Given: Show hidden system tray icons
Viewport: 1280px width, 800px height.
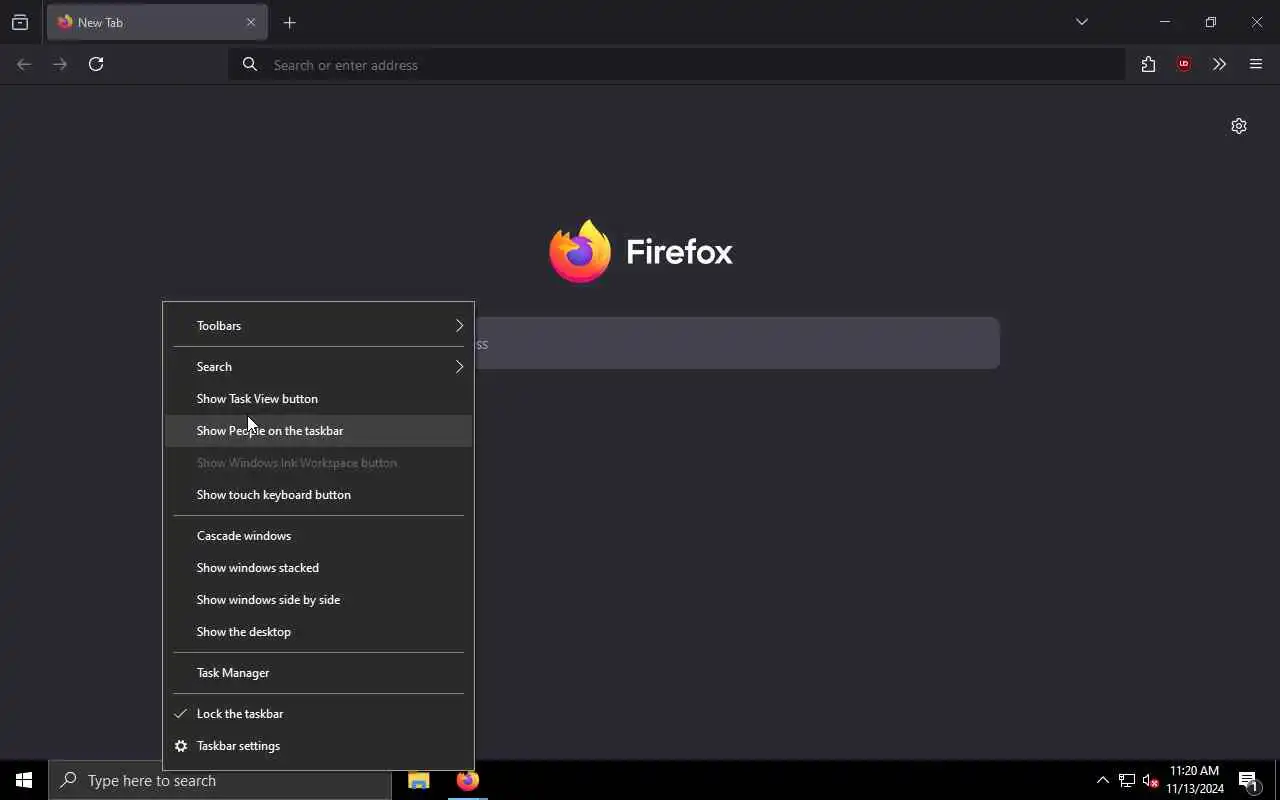Looking at the screenshot, I should click(x=1103, y=780).
